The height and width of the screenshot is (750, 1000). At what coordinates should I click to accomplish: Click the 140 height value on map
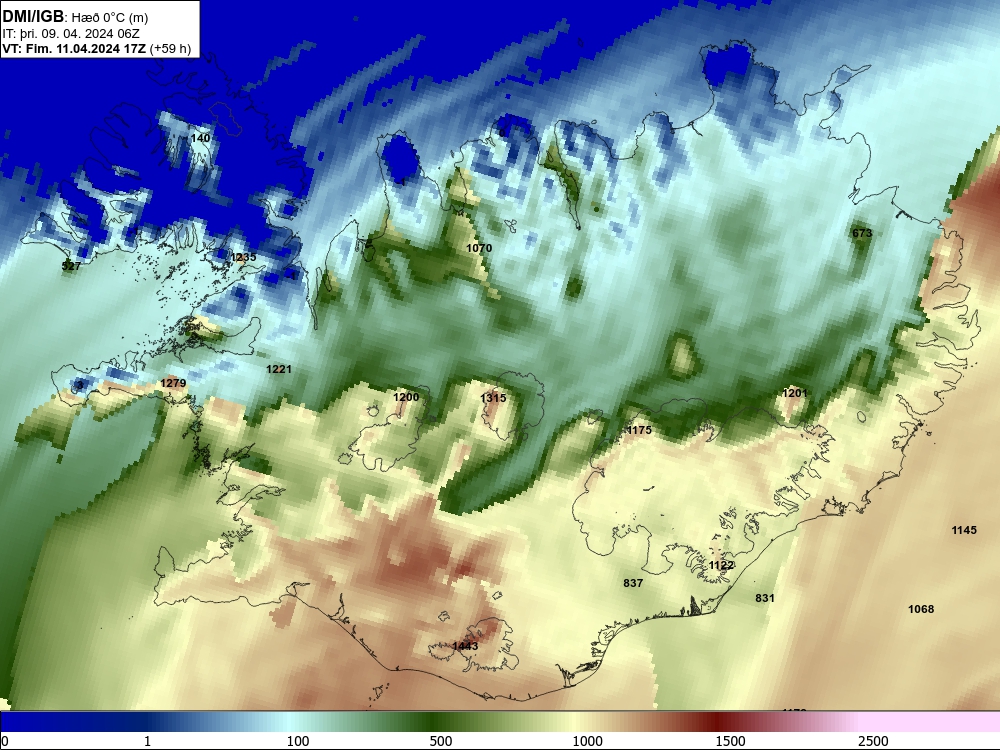coord(200,138)
